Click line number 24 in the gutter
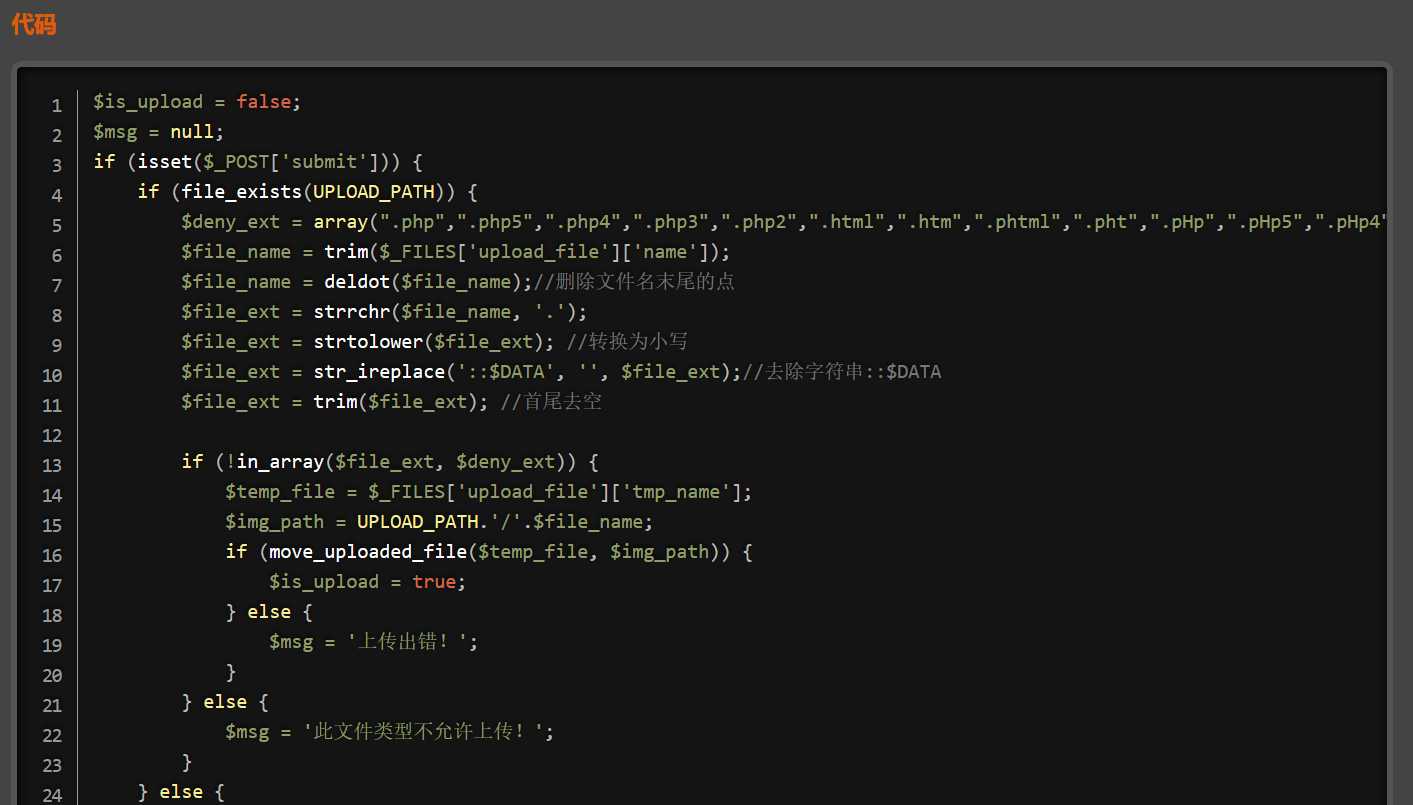Image resolution: width=1413 pixels, height=805 pixels. click(x=52, y=795)
